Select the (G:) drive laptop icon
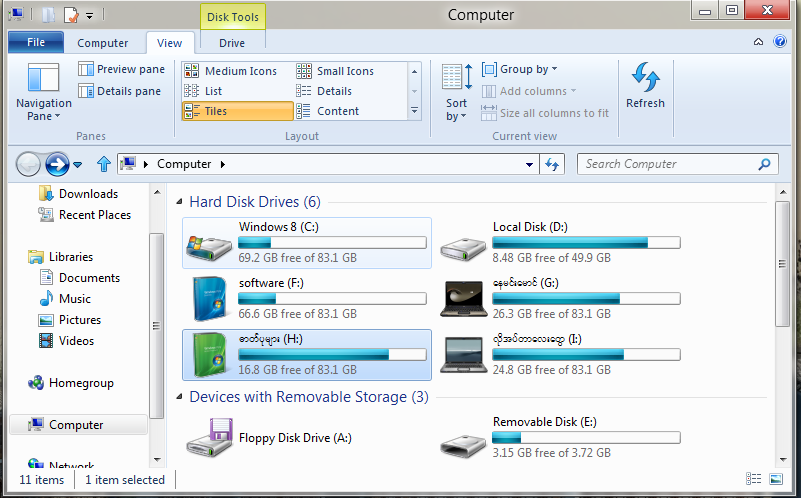801x498 pixels. point(463,299)
